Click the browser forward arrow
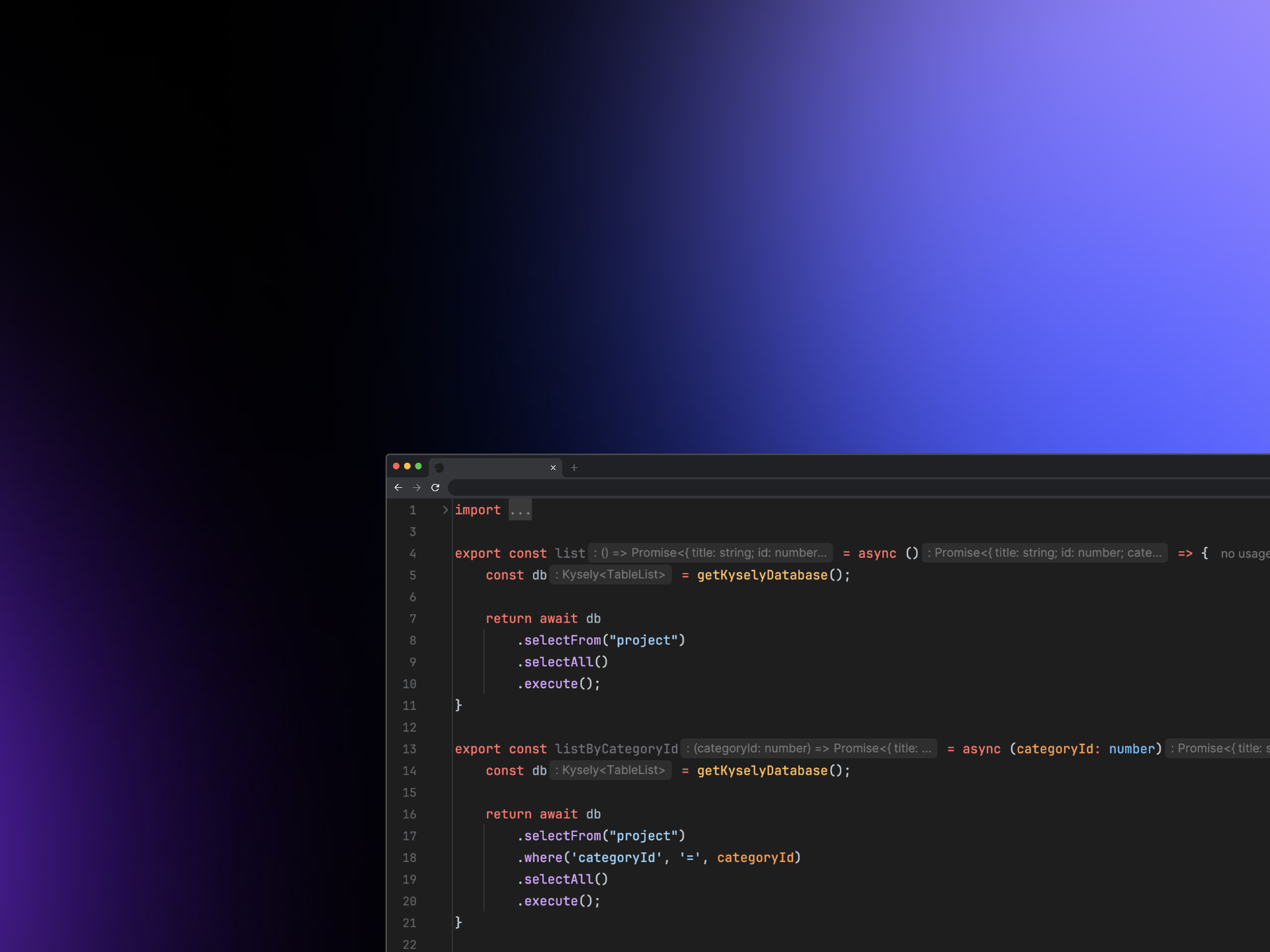The height and width of the screenshot is (952, 1270). click(x=417, y=487)
